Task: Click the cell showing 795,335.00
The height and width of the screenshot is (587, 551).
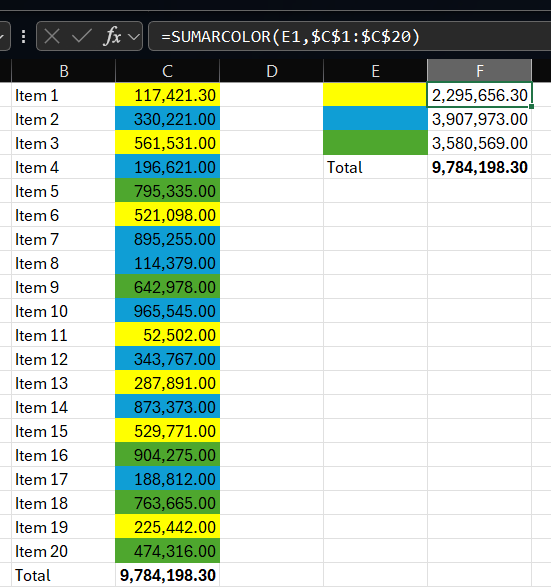Action: click(167, 191)
